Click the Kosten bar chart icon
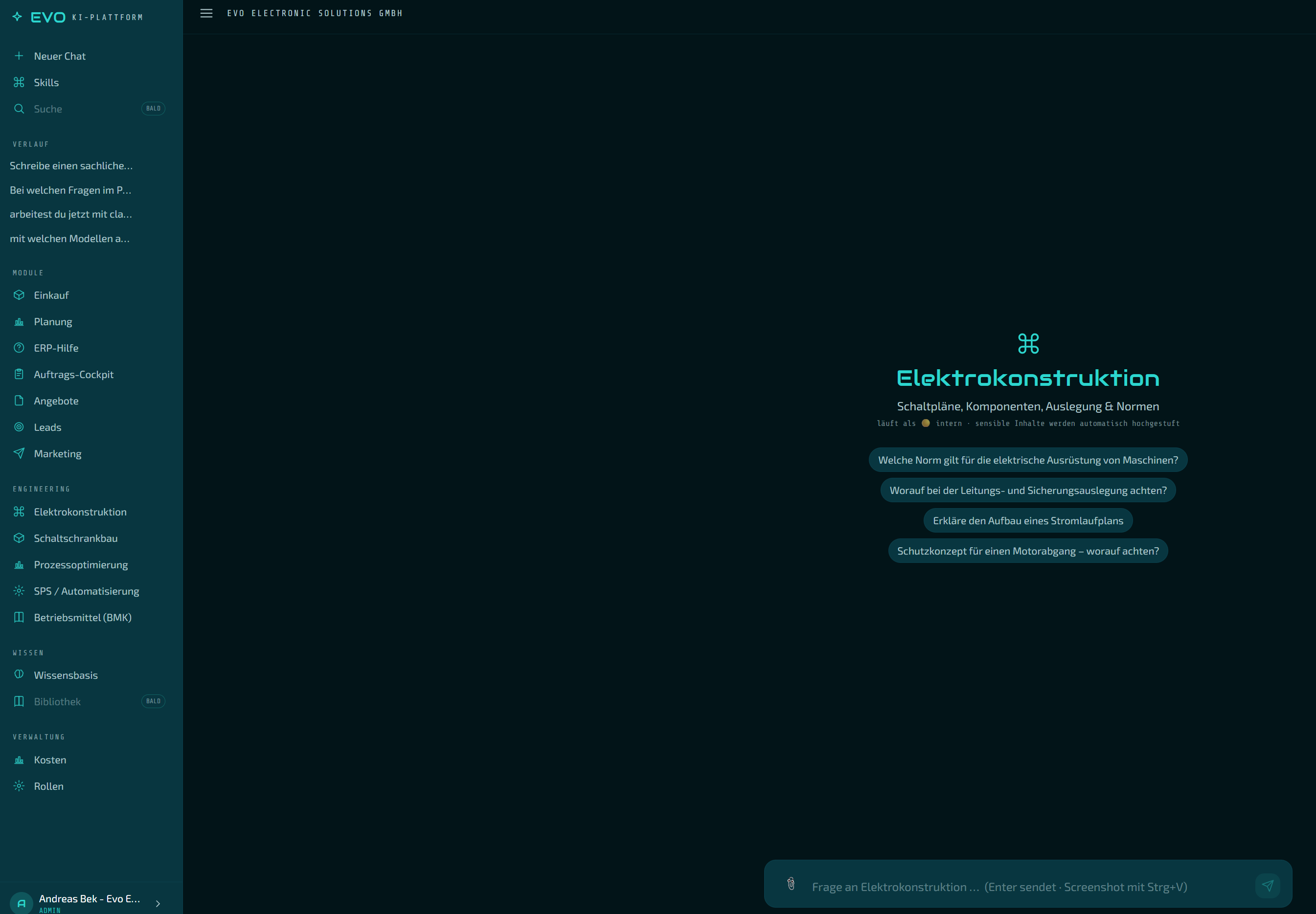The width and height of the screenshot is (1316, 914). pyautogui.click(x=19, y=759)
